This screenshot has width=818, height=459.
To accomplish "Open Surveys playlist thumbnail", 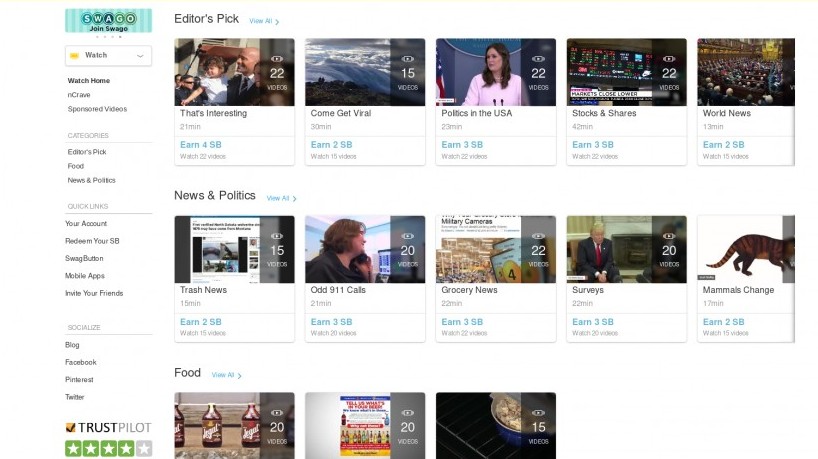I will click(627, 249).
